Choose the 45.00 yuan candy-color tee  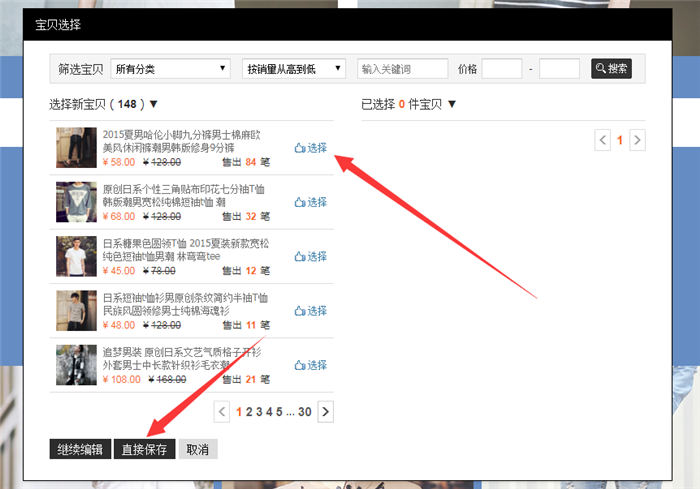click(x=311, y=257)
